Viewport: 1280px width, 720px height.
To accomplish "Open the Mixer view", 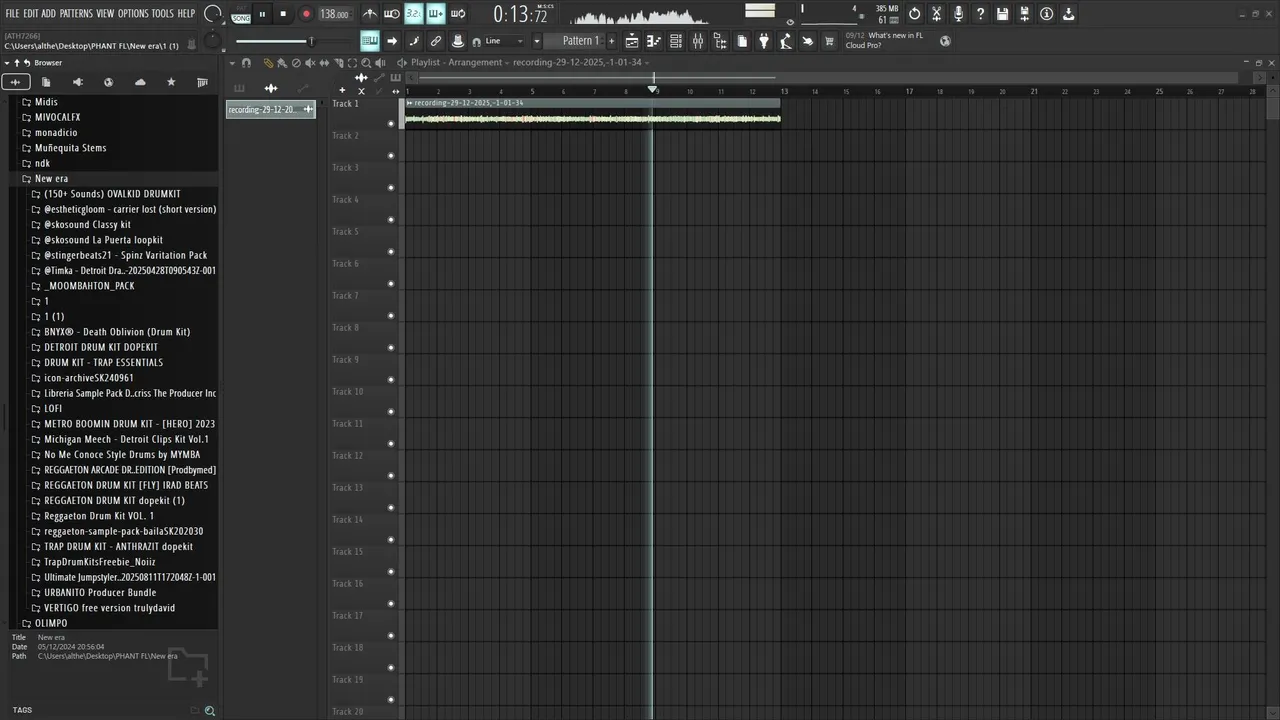I will coord(698,41).
